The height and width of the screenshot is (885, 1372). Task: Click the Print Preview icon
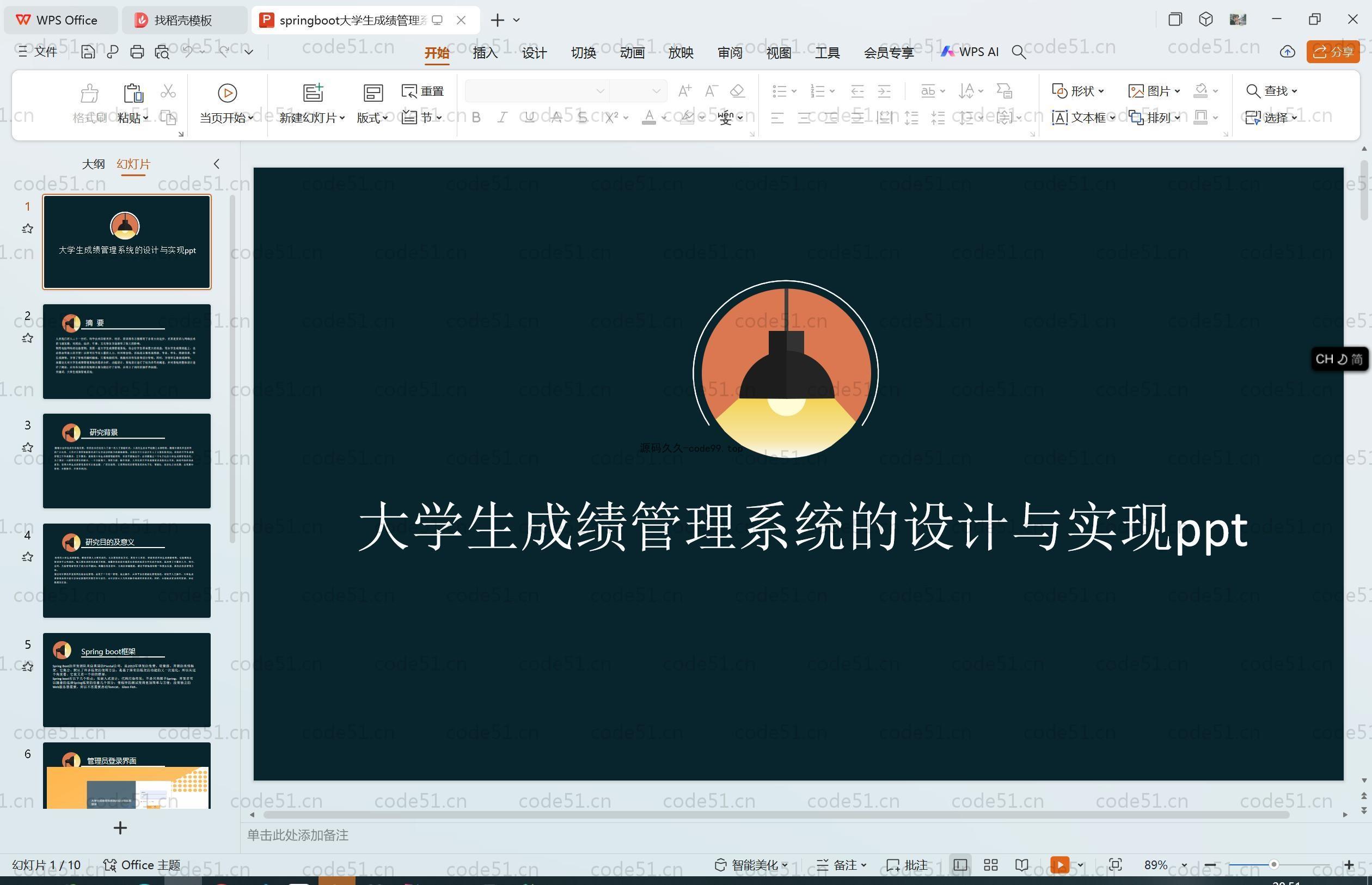point(162,52)
